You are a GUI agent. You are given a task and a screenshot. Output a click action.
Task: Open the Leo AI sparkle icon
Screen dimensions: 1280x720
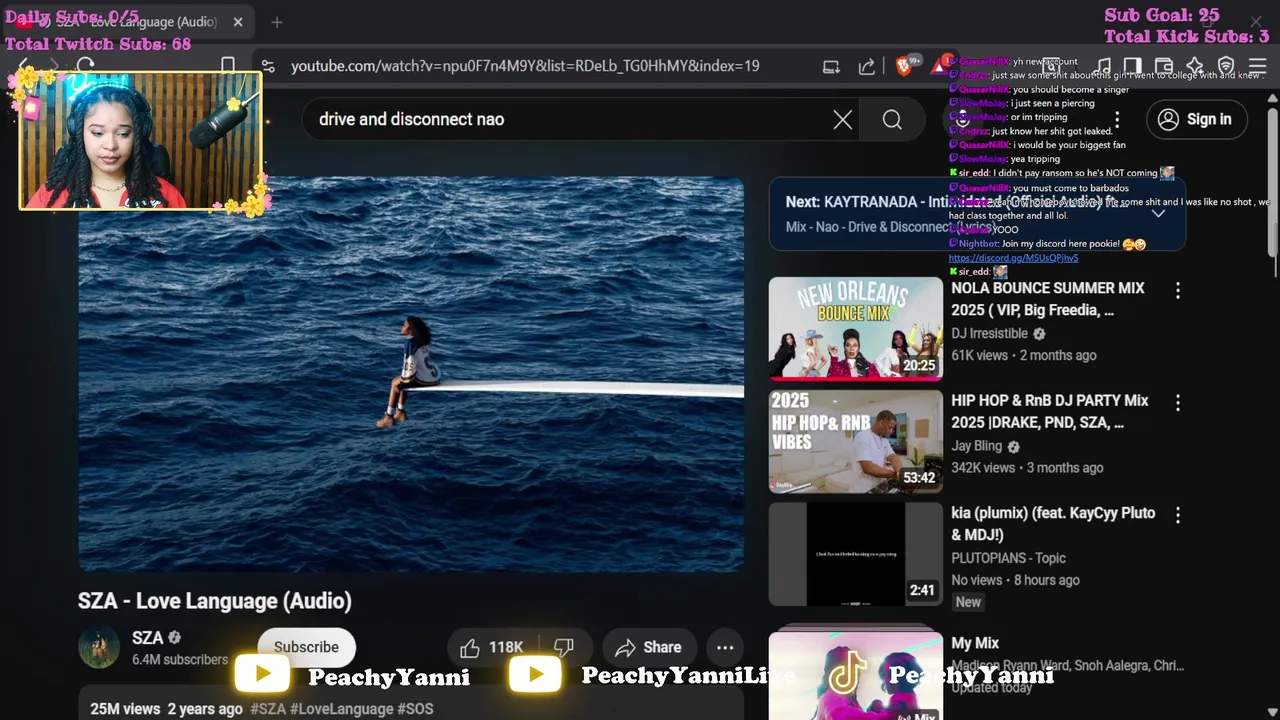(x=1195, y=66)
